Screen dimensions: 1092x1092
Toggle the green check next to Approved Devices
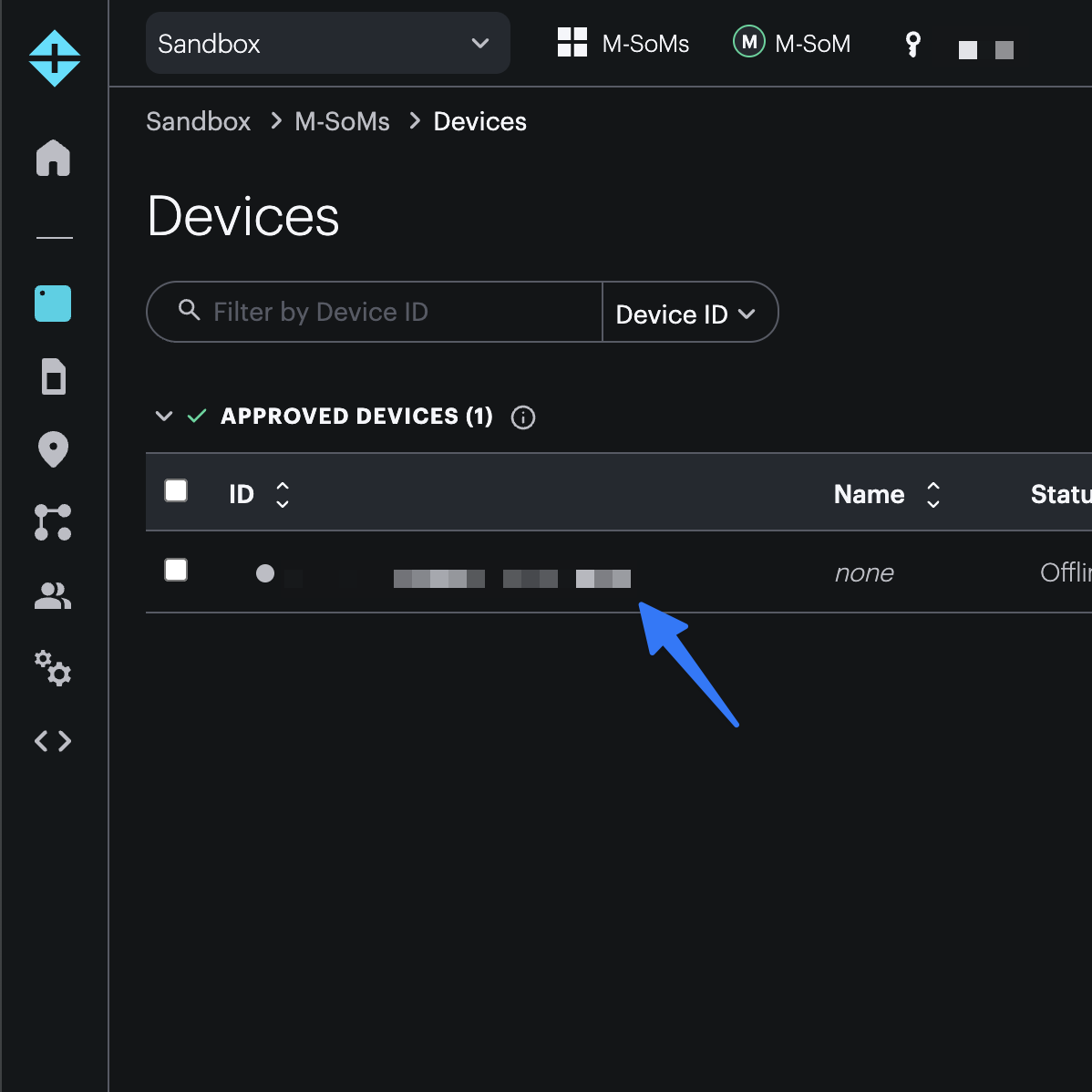(x=197, y=416)
